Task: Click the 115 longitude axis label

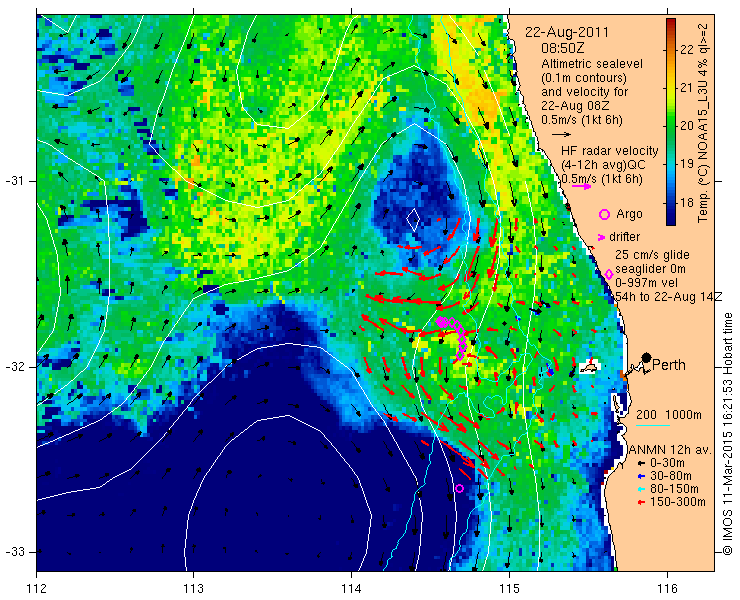Action: [509, 588]
